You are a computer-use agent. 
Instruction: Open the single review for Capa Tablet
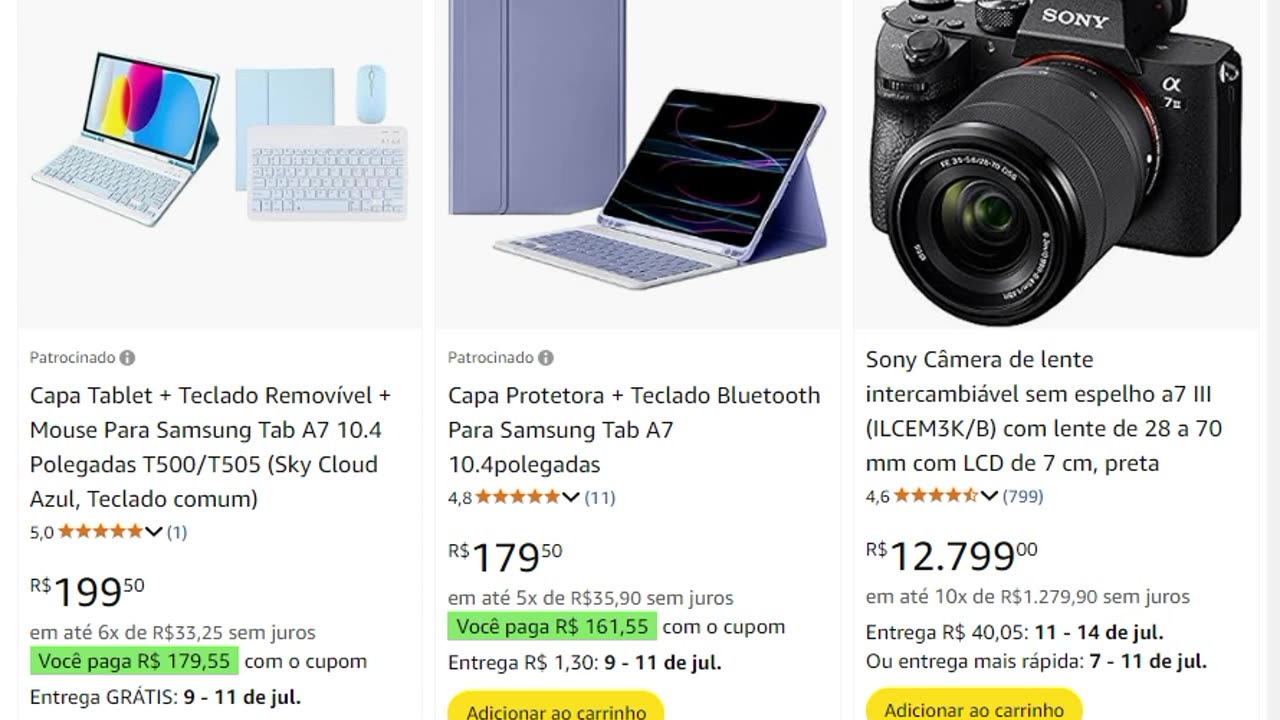(177, 532)
